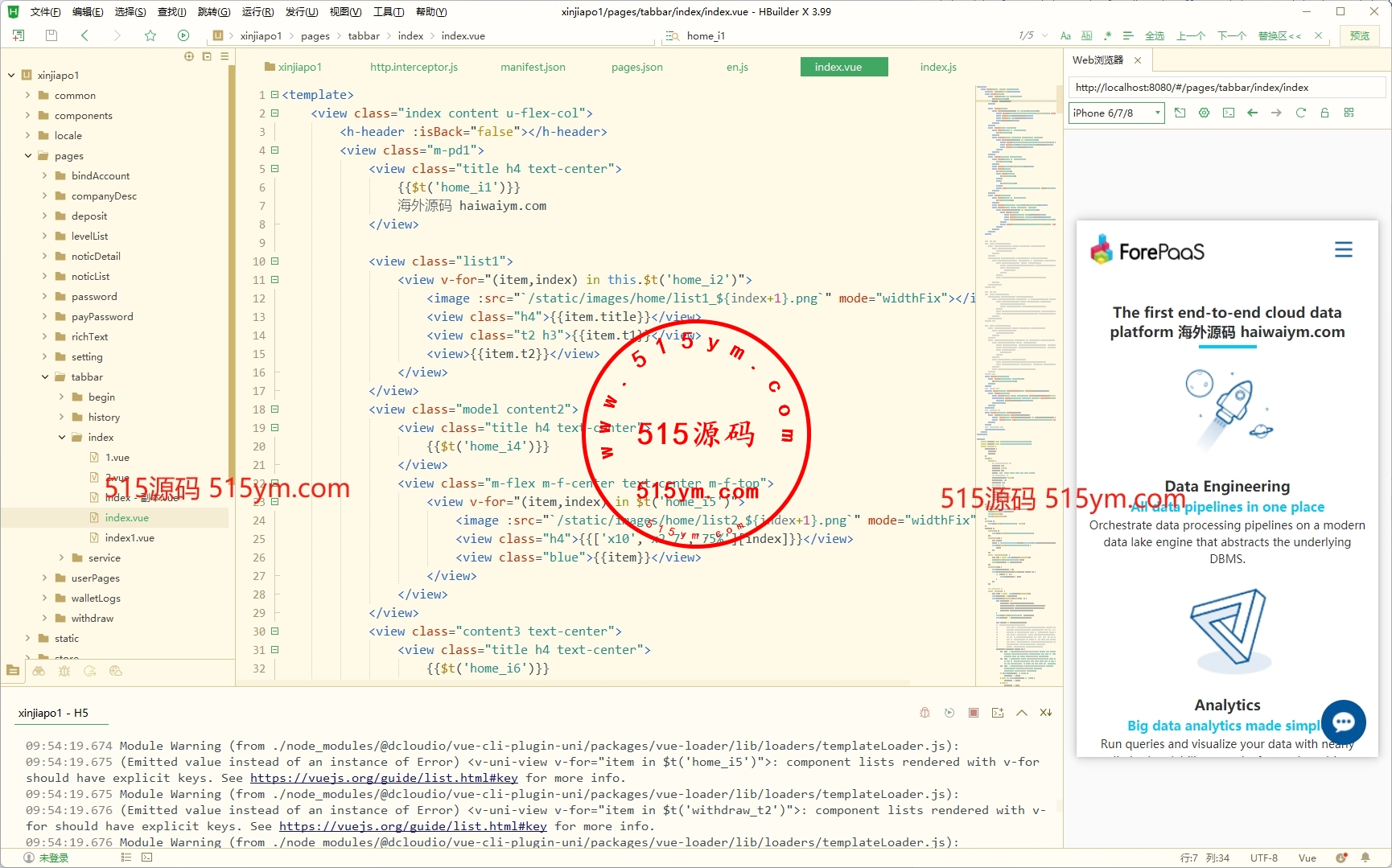The width and height of the screenshot is (1392, 868).
Task: Open vuejs list key guide link
Action: click(x=384, y=778)
